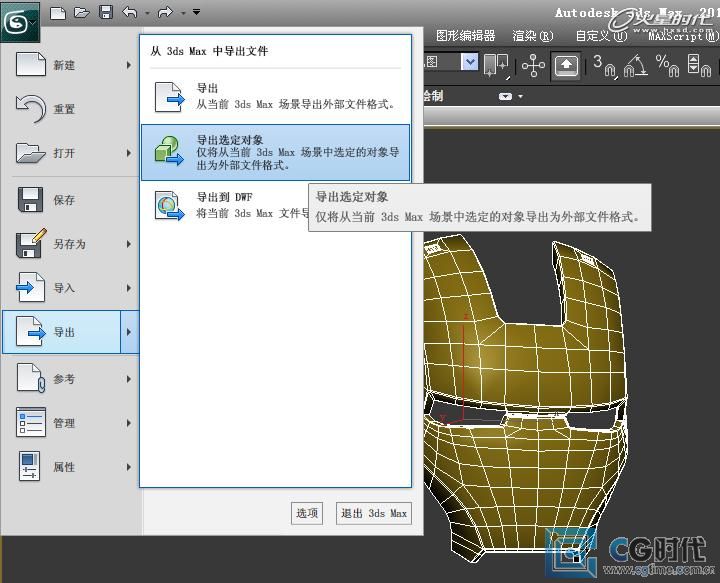Expand the 新建 submenu arrow

(x=129, y=65)
